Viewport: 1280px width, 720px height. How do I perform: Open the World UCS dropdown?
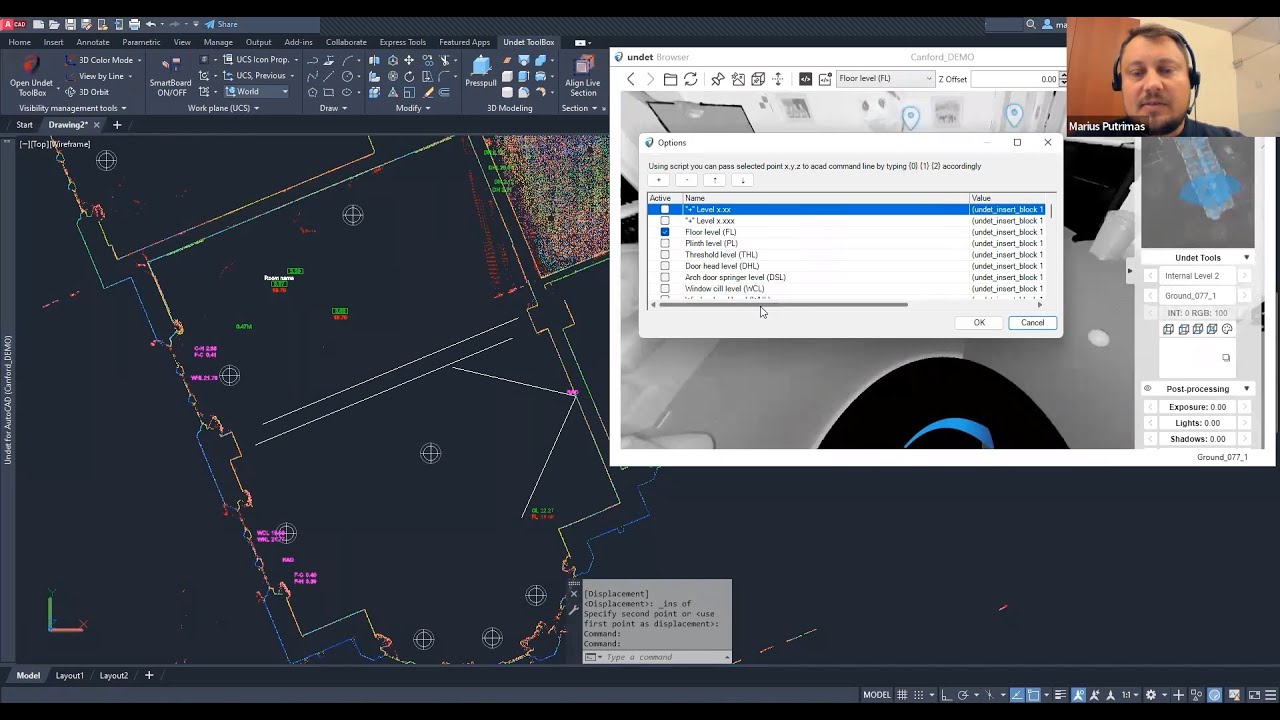tap(257, 92)
